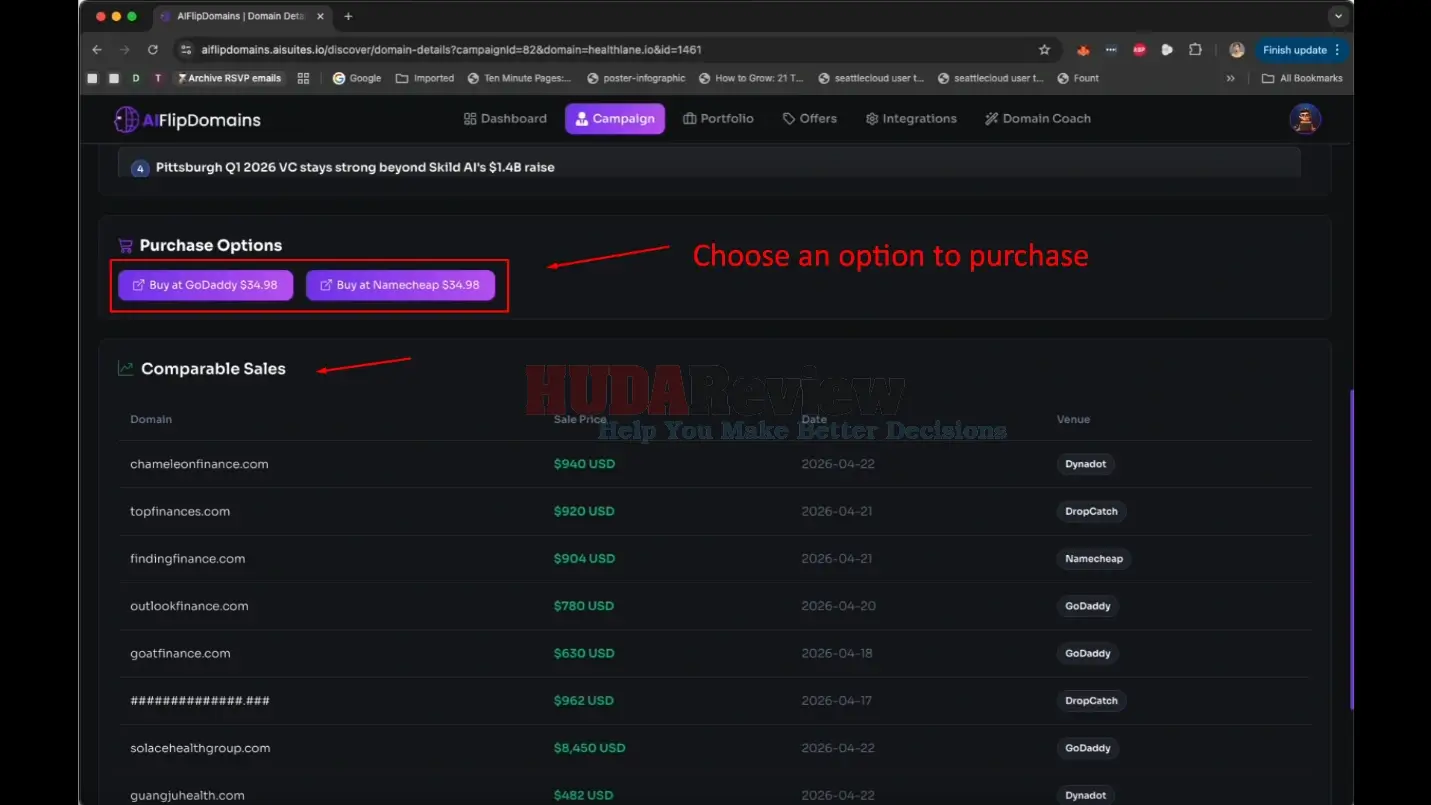Click the chameleonfinance.com domain row

coord(715,464)
